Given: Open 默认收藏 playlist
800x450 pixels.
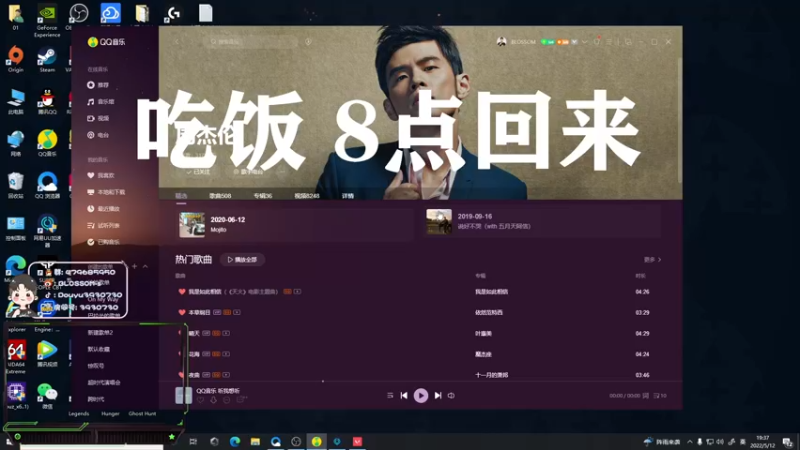Looking at the screenshot, I should [x=98, y=349].
